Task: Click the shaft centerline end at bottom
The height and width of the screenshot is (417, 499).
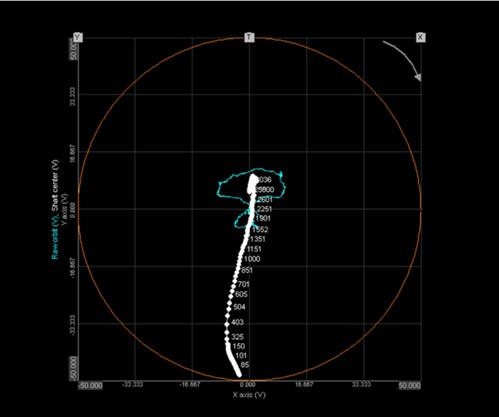Action: (239, 375)
